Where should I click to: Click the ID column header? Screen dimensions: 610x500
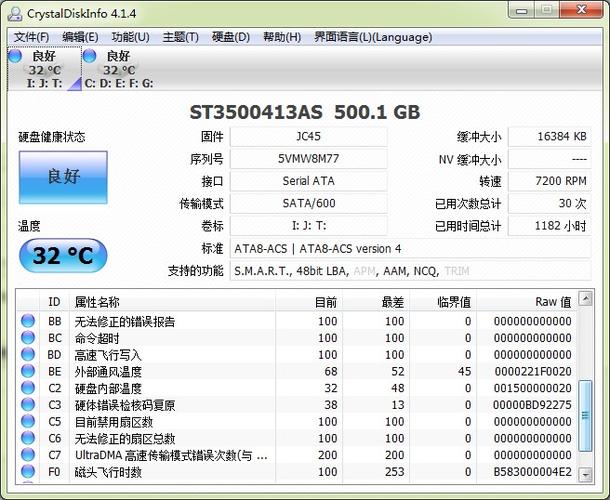tap(54, 302)
